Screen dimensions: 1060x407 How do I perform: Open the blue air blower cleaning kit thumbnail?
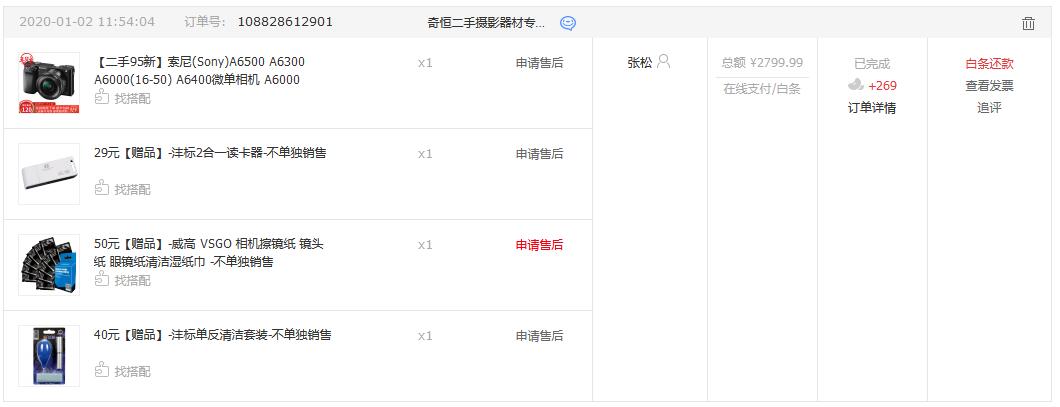point(48,356)
